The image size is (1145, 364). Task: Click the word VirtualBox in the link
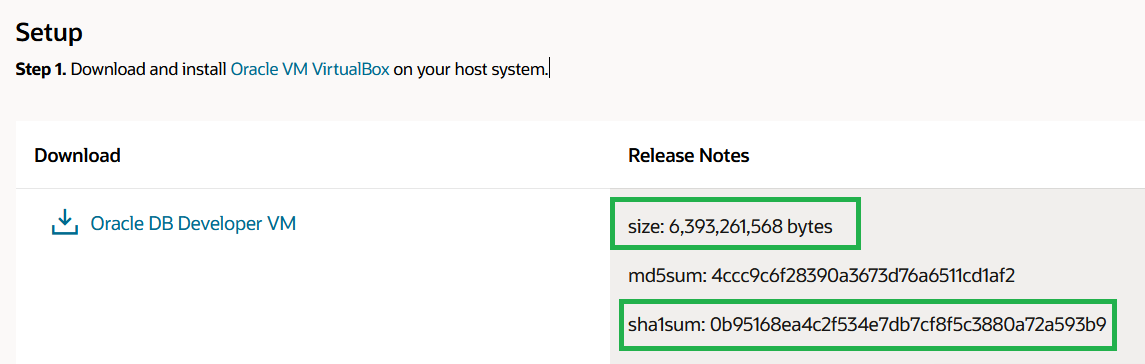pos(351,70)
